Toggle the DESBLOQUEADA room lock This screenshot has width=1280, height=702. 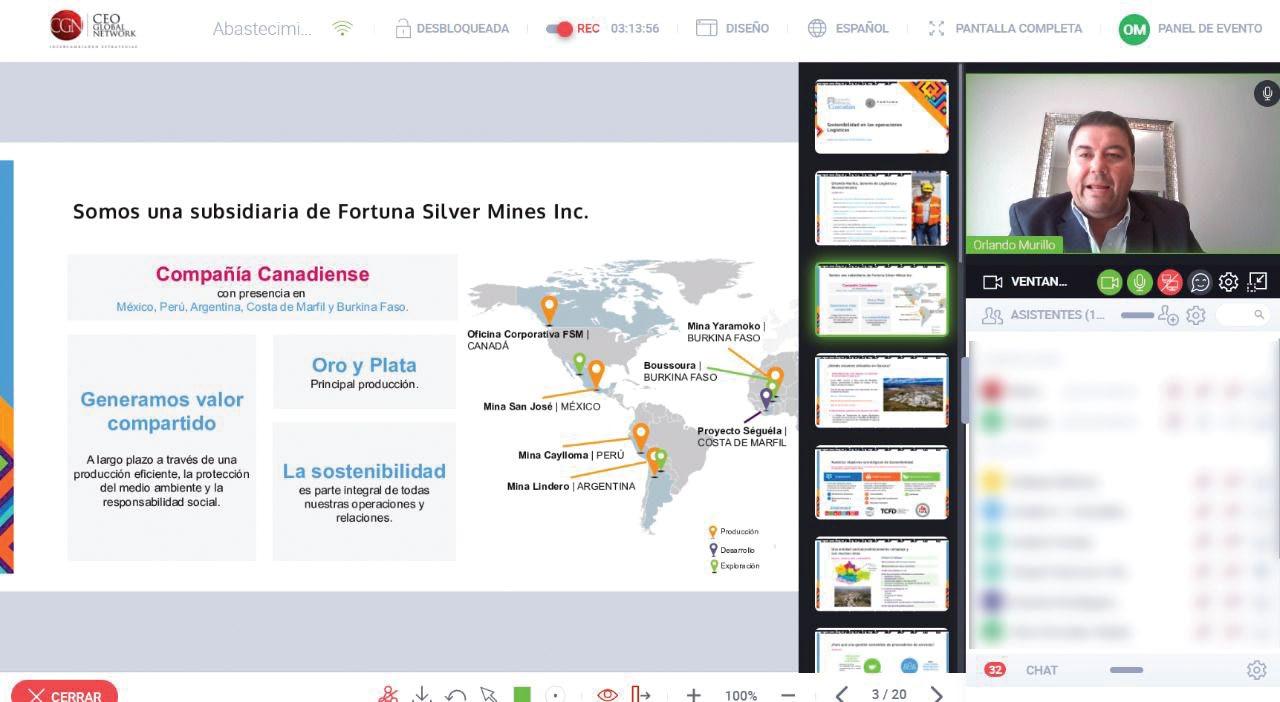452,29
